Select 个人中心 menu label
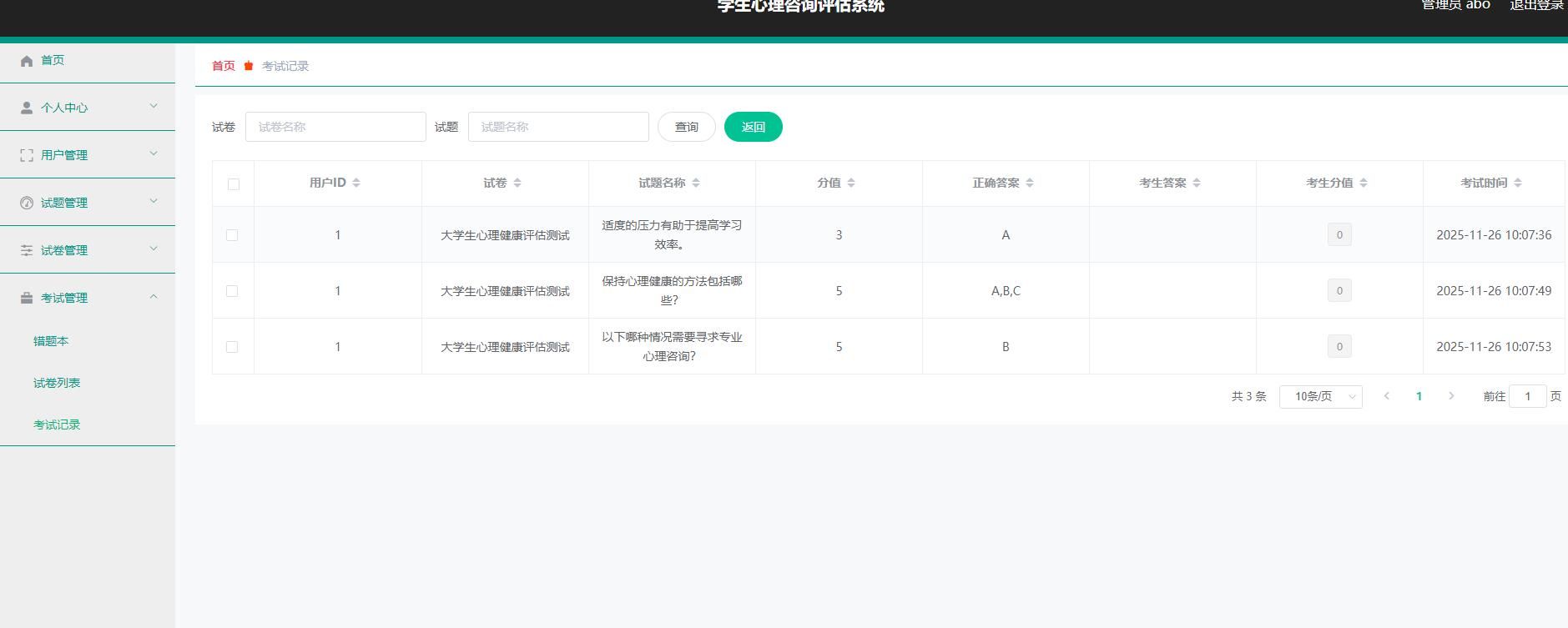Image resolution: width=1568 pixels, height=628 pixels. click(64, 108)
